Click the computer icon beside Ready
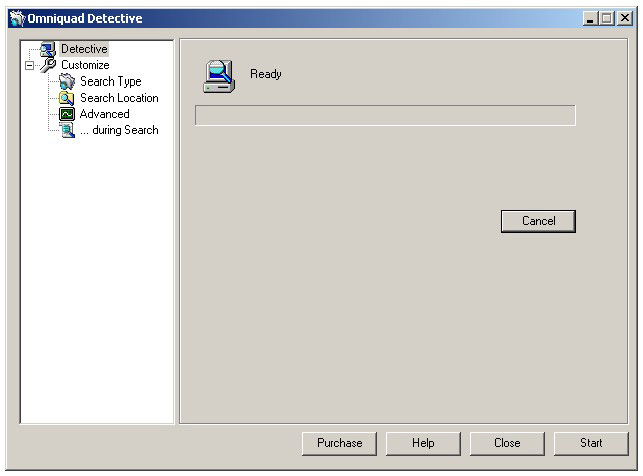Viewport: 643px width, 476px height. point(218,76)
